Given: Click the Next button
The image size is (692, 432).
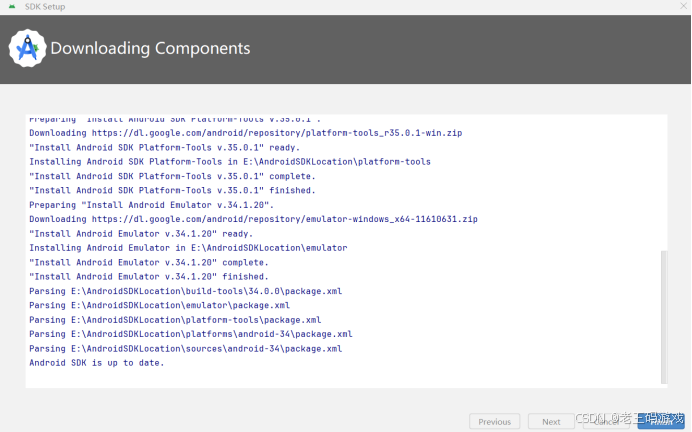Looking at the screenshot, I should point(551,421).
